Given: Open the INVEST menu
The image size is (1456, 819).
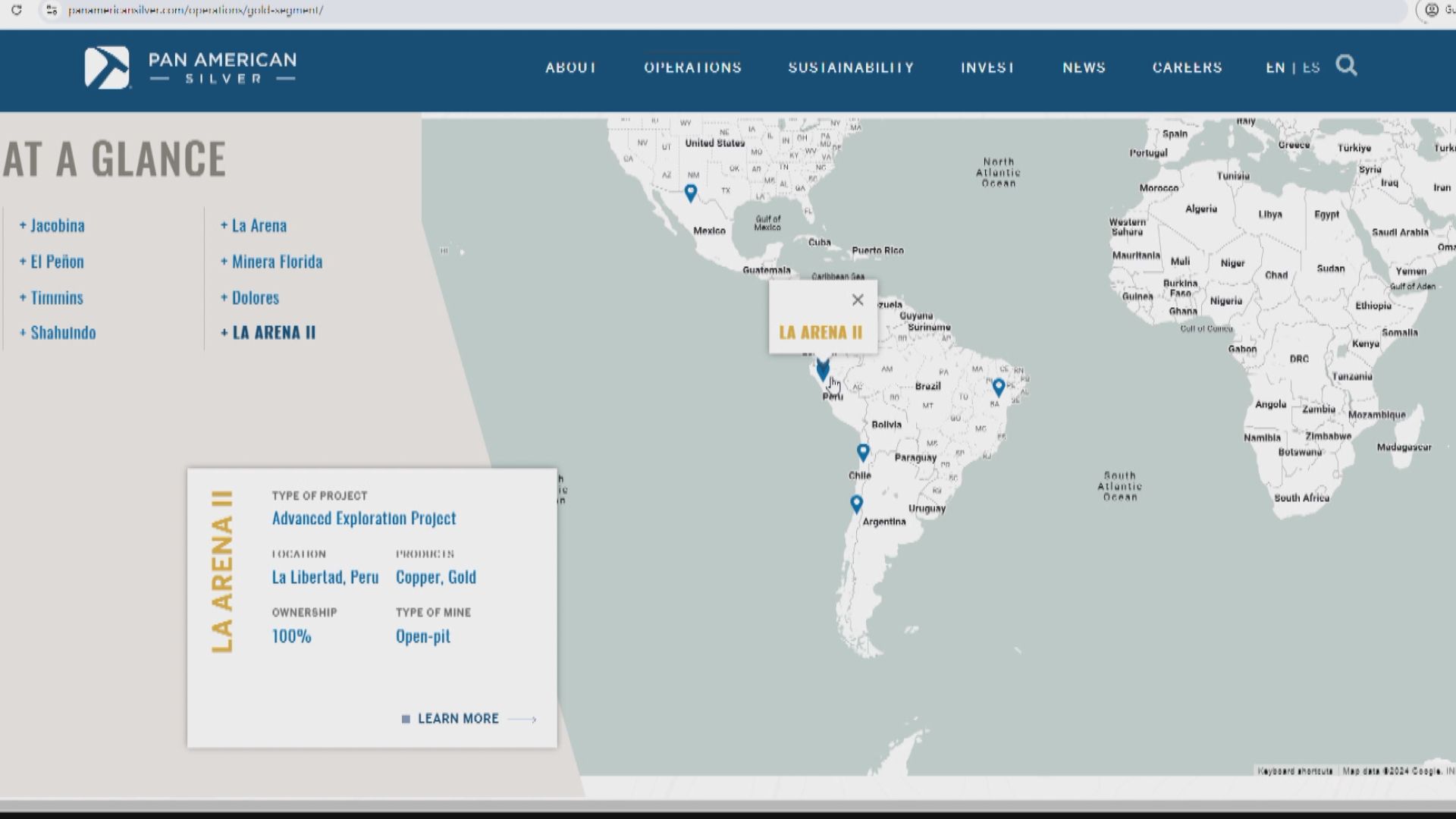Looking at the screenshot, I should 987,67.
